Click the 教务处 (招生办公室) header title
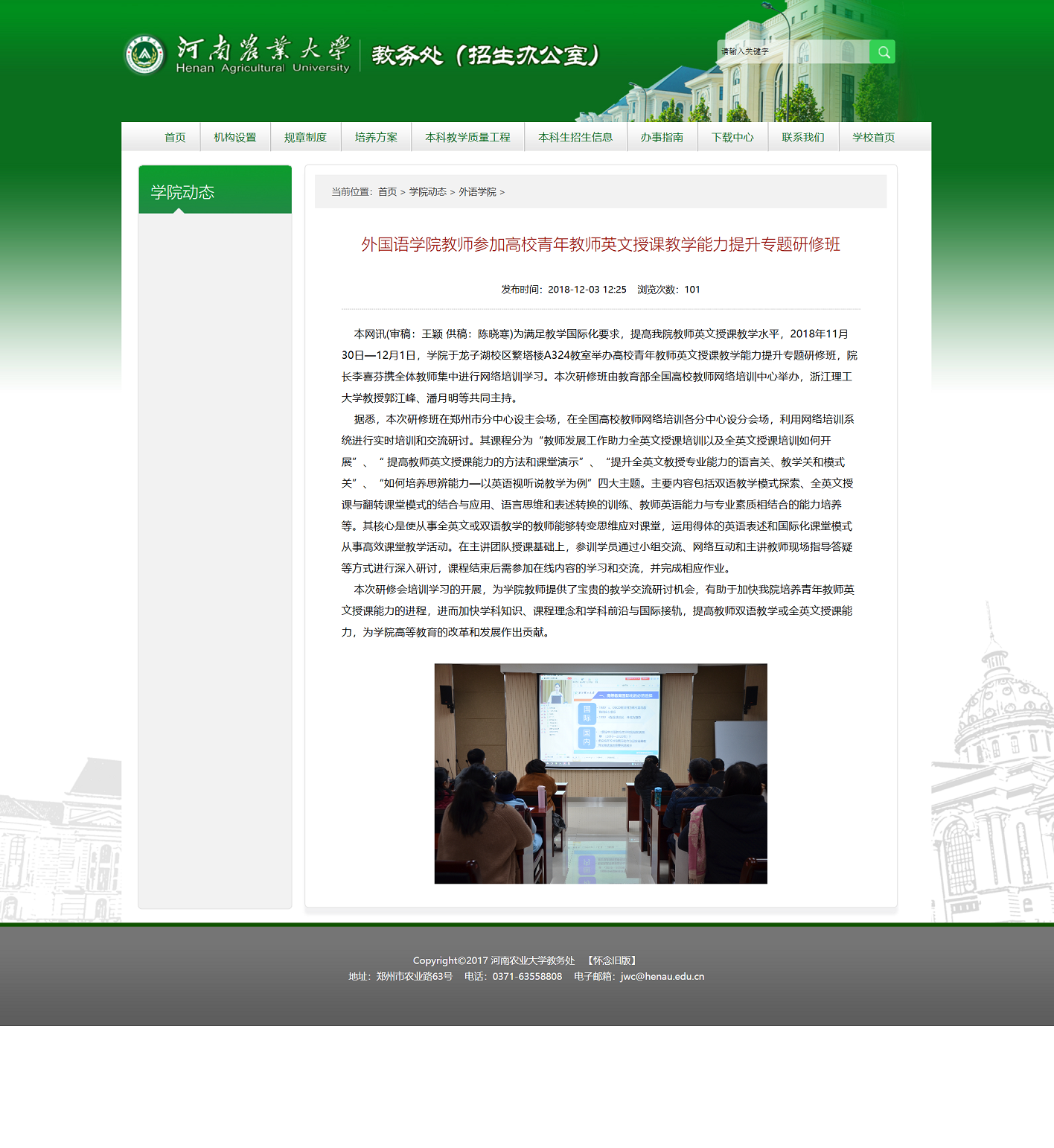 485,55
